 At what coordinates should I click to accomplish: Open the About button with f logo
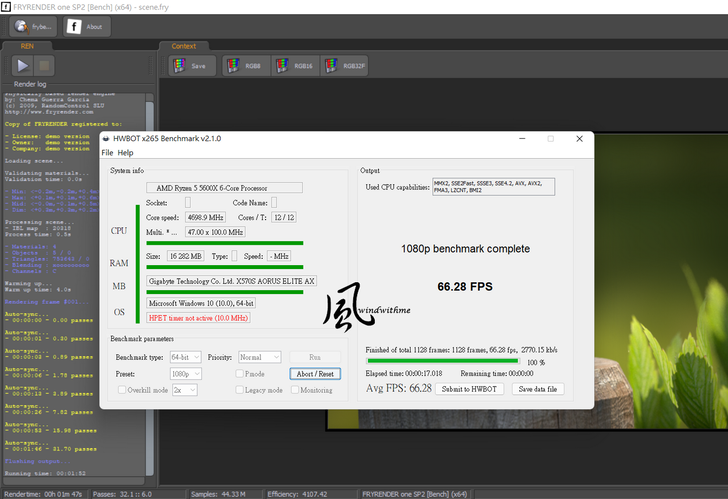pos(86,27)
